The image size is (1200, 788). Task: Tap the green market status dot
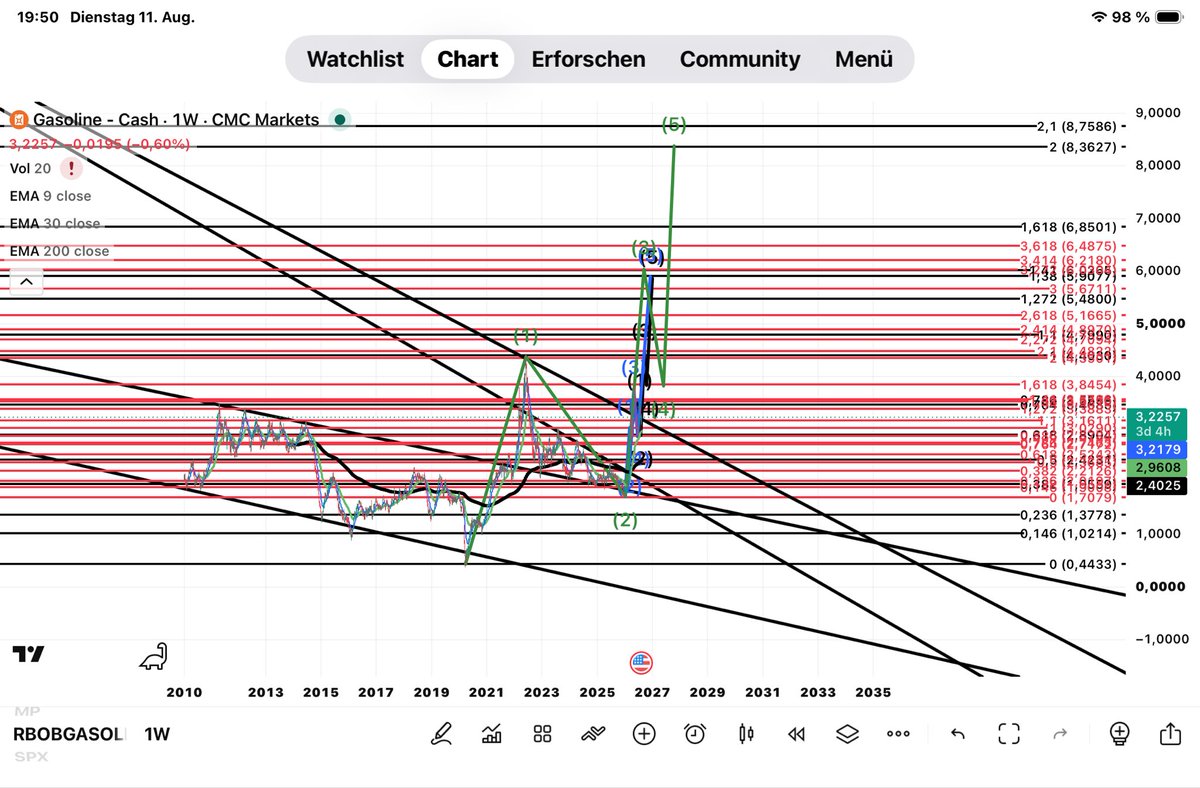(340, 120)
